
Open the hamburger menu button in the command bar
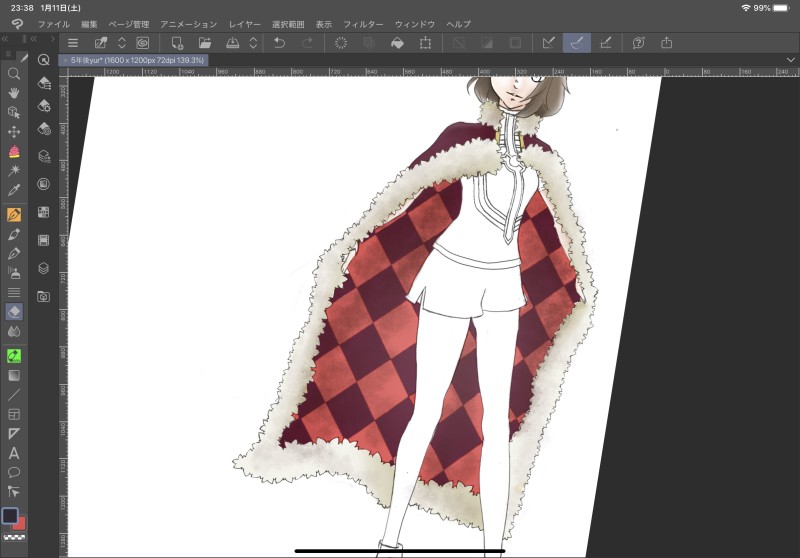(x=73, y=43)
